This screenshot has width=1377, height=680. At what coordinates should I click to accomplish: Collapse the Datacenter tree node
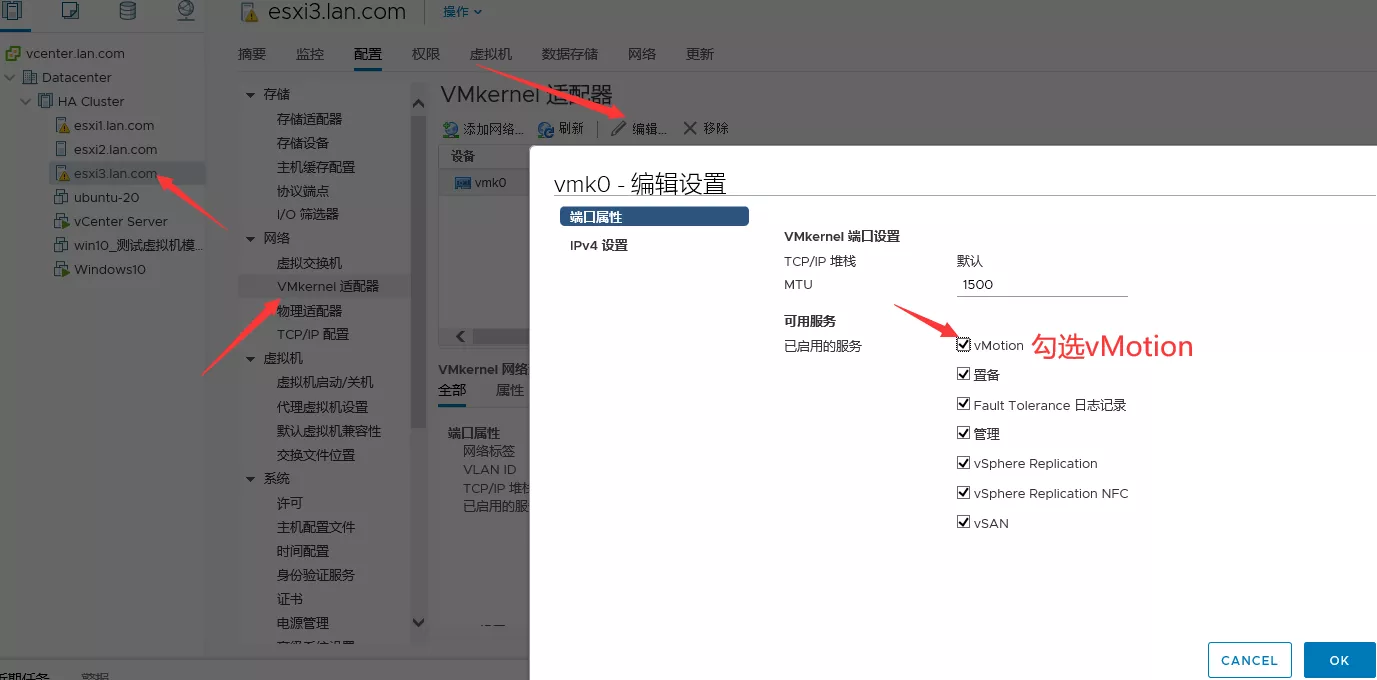coord(10,77)
